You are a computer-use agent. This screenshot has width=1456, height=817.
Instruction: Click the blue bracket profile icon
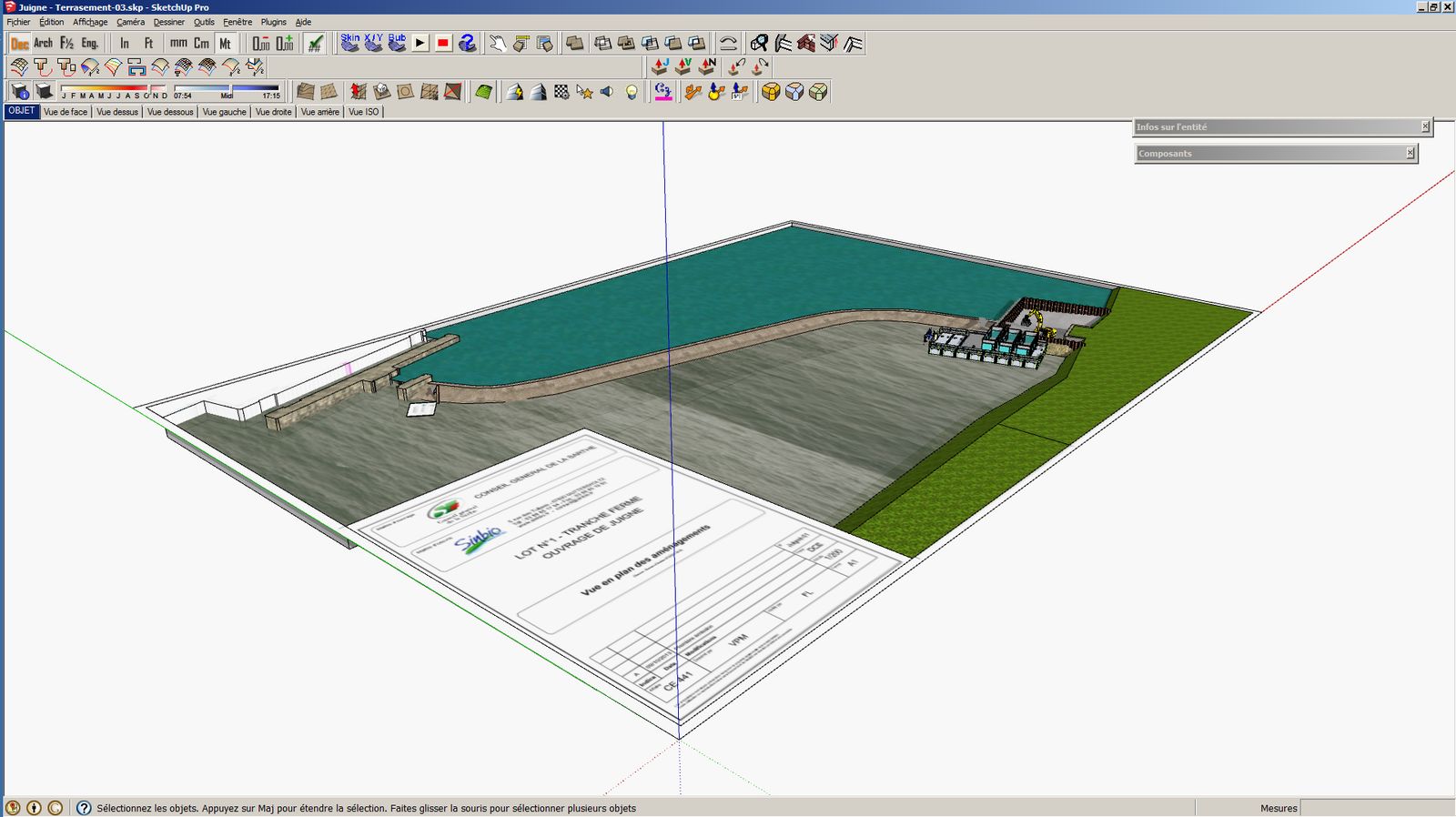[136, 66]
